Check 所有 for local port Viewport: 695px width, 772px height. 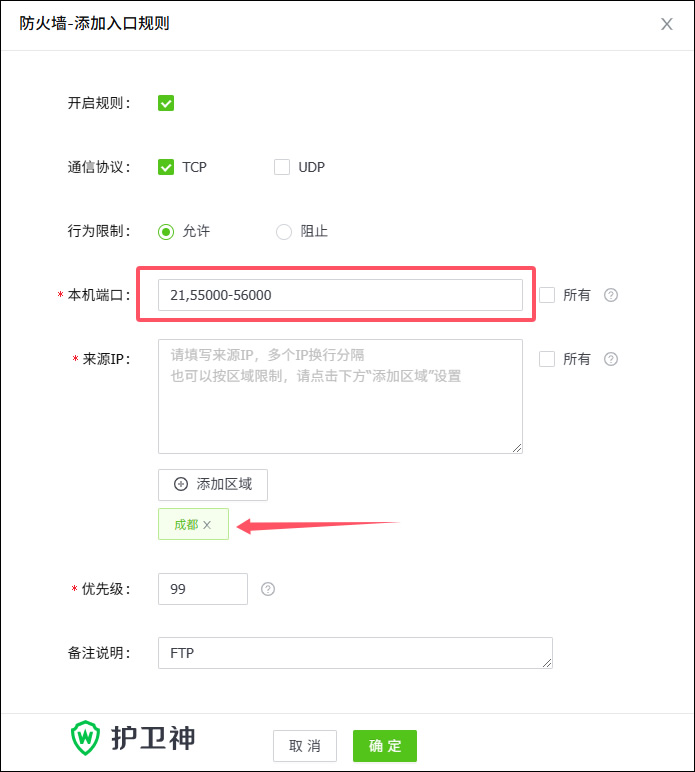click(547, 295)
